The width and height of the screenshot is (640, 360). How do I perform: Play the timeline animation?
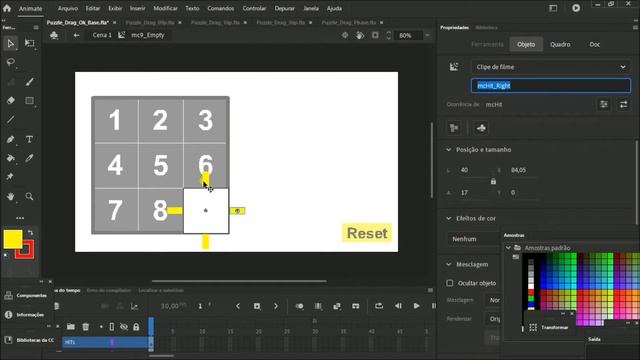[416, 306]
